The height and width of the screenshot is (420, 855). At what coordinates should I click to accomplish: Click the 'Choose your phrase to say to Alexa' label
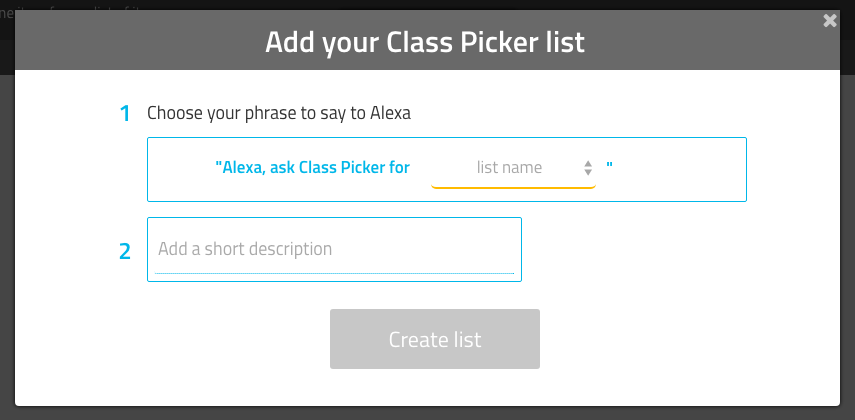pos(279,113)
